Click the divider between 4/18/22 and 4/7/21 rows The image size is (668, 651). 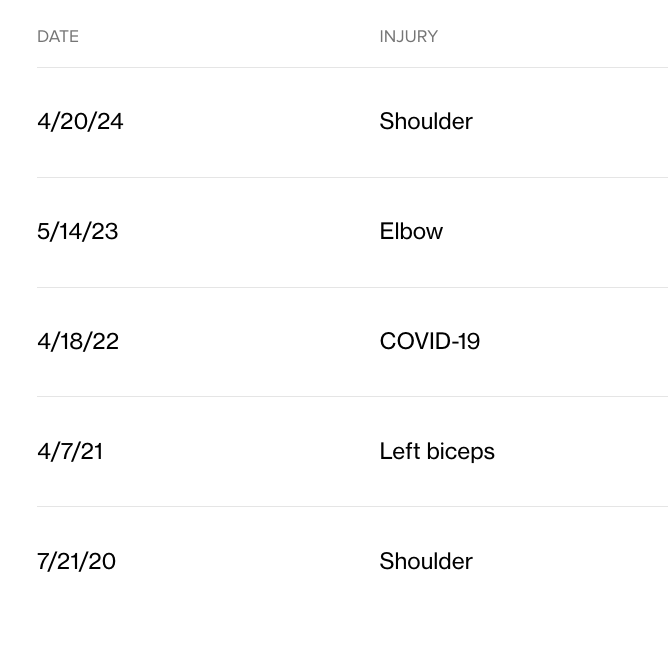coord(352,397)
